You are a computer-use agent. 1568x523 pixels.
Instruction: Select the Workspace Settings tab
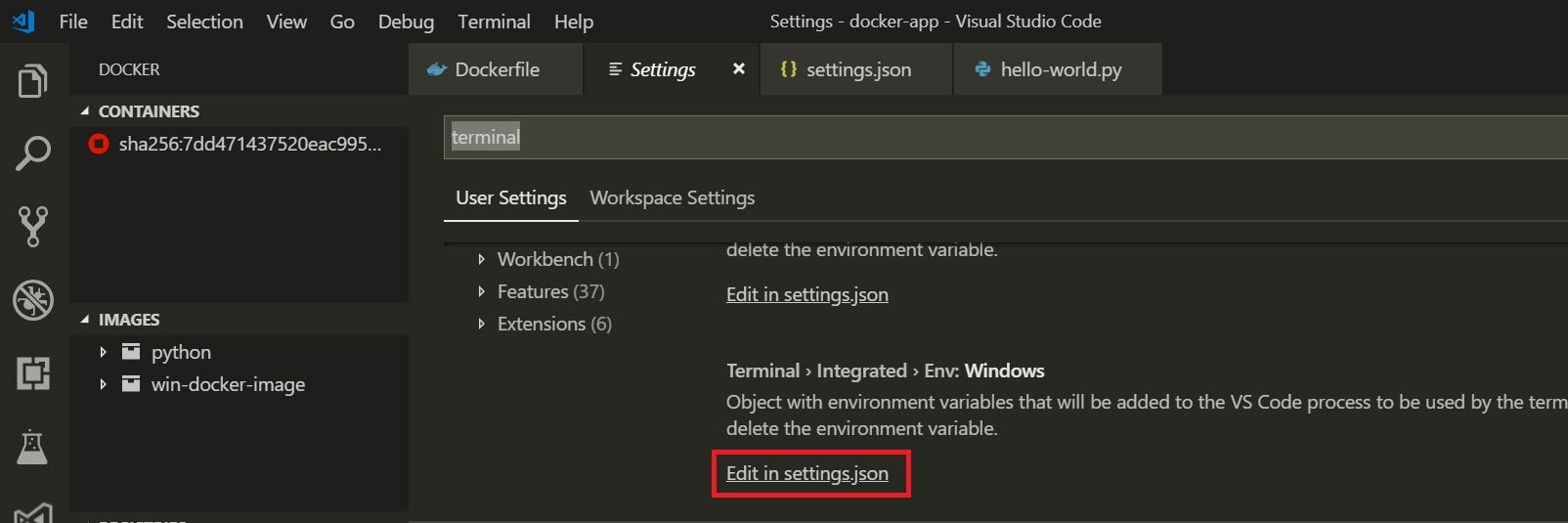click(x=673, y=197)
